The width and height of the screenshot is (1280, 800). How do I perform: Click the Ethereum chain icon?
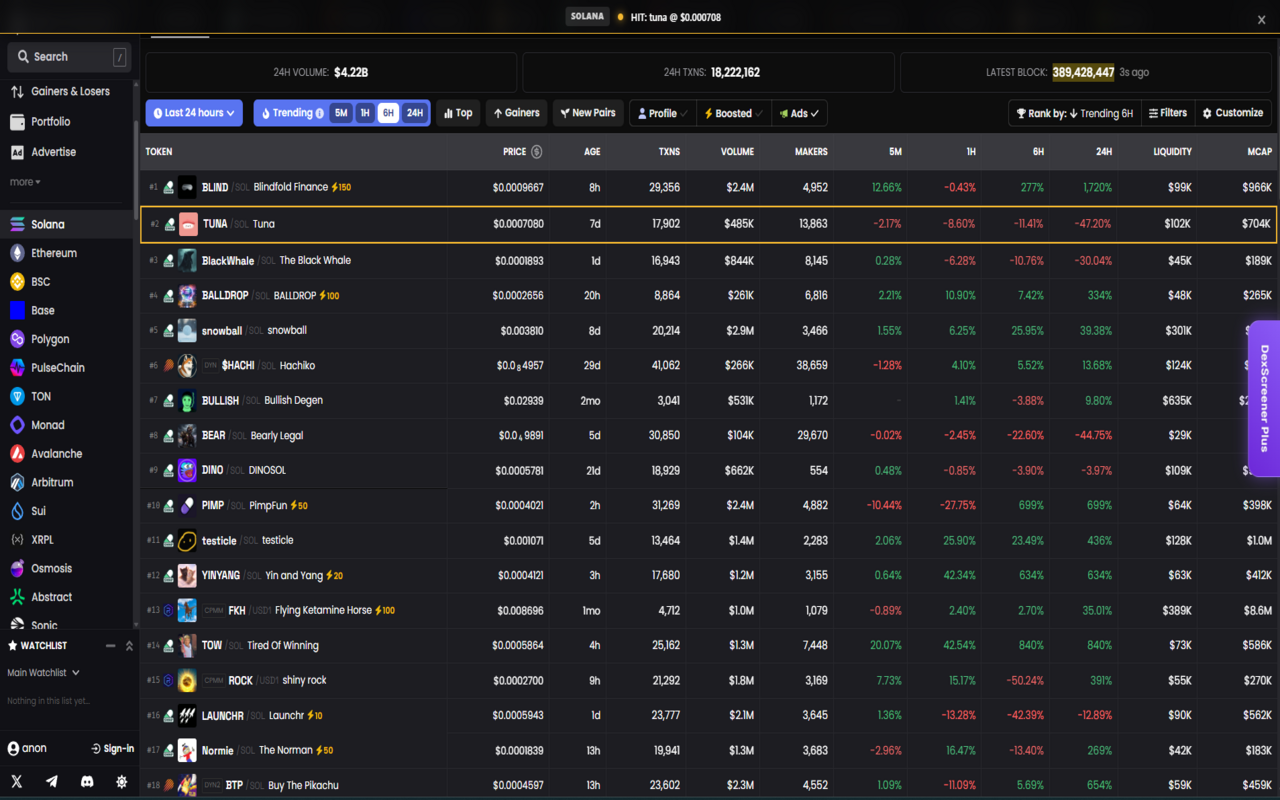tap(17, 253)
